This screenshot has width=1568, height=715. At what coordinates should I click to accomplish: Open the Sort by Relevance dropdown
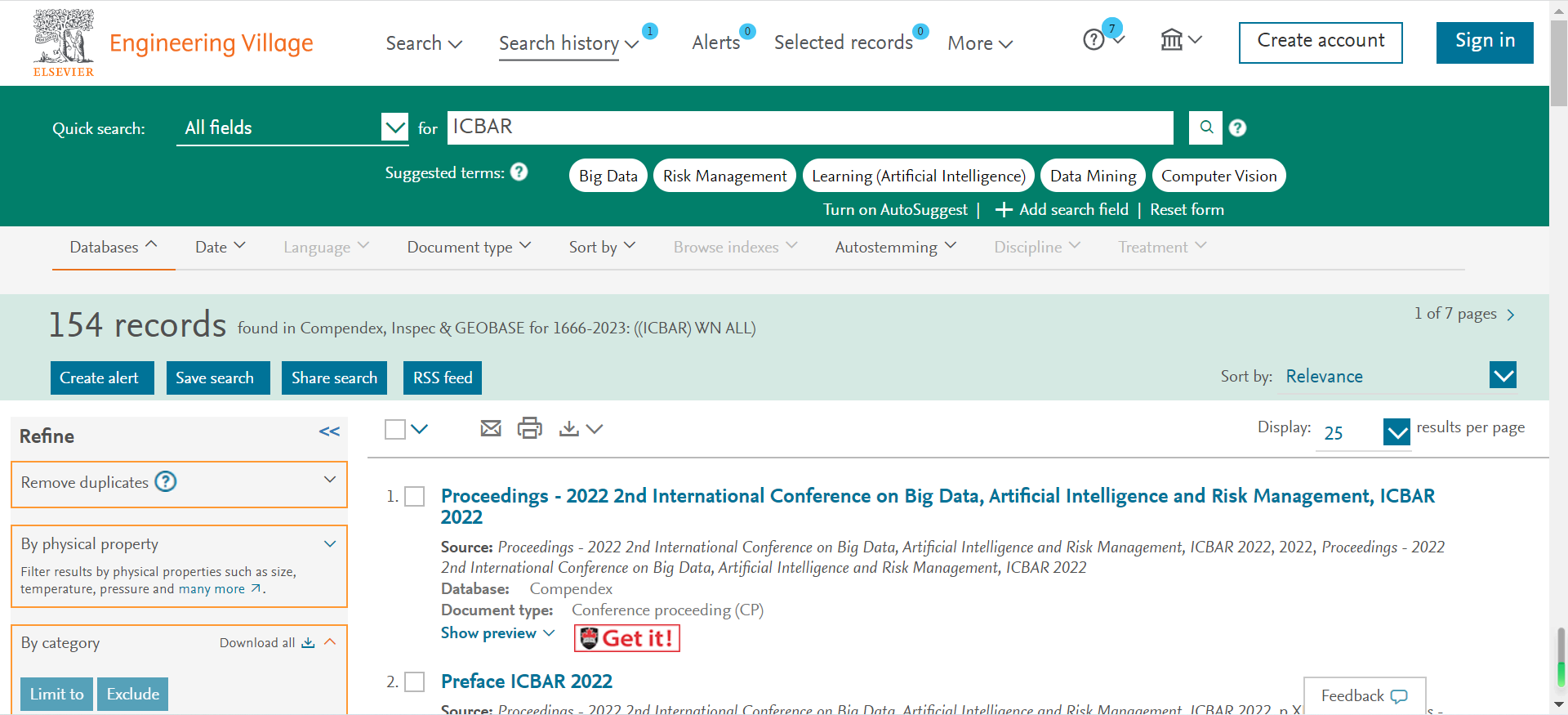(1503, 376)
